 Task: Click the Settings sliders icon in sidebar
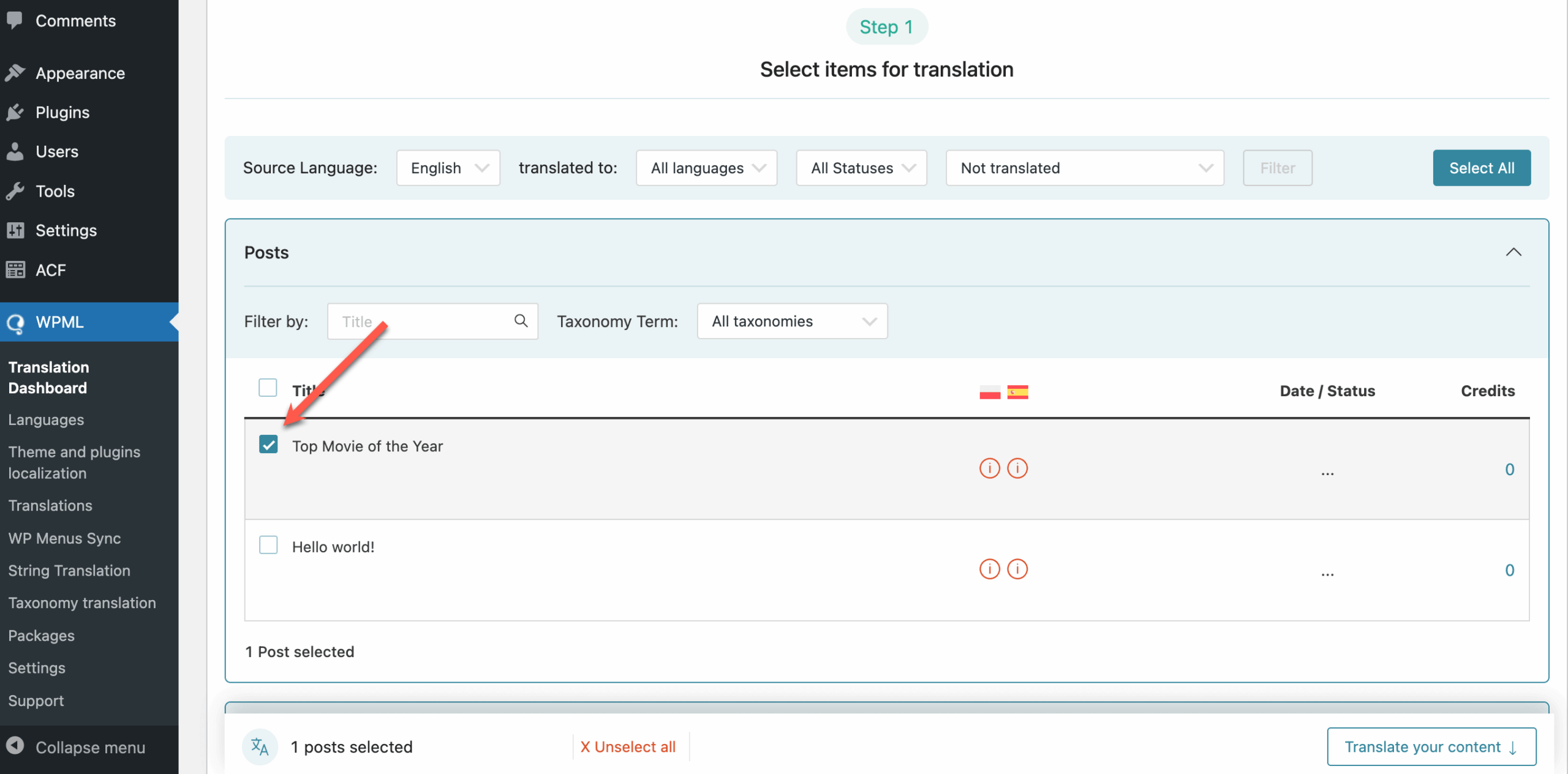coord(15,230)
